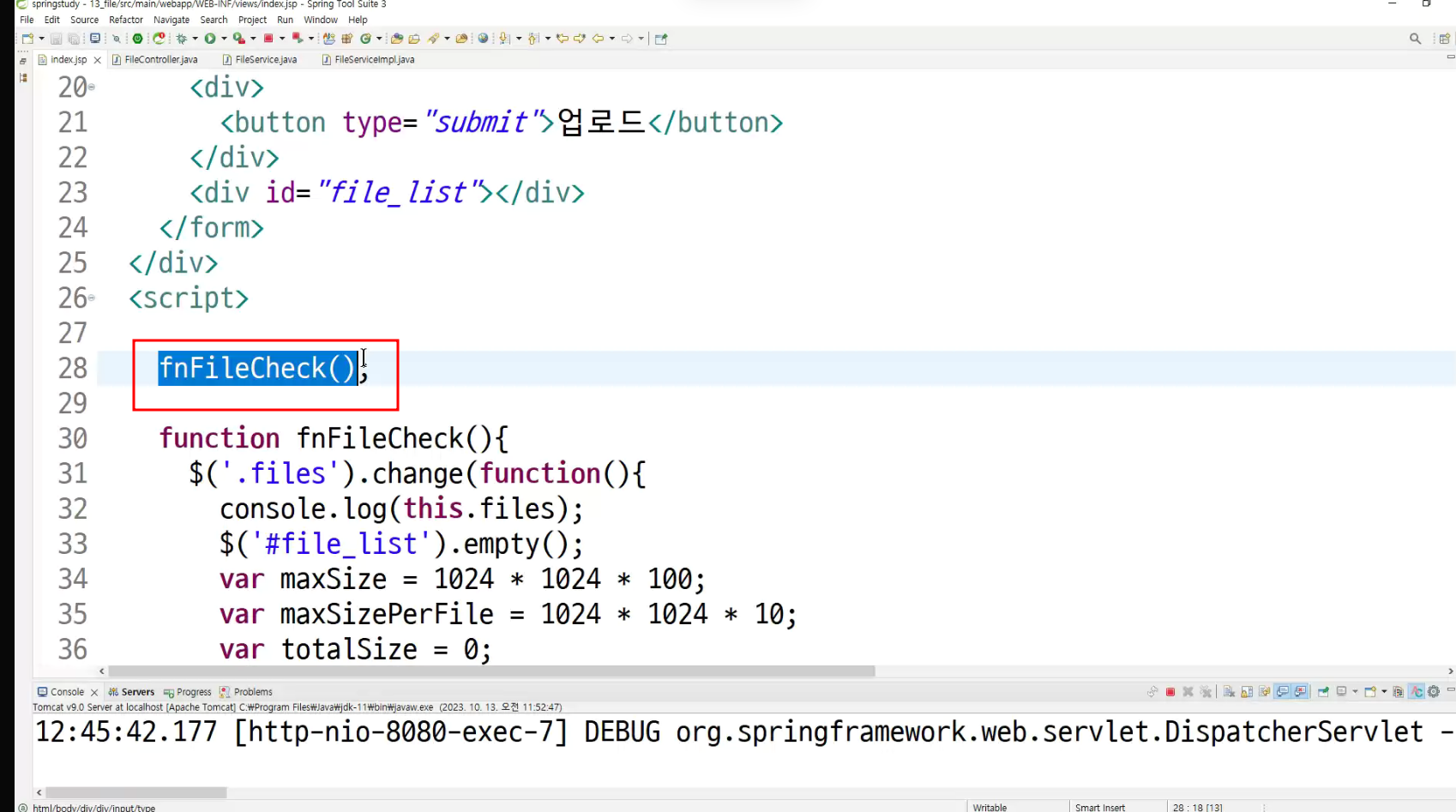Click the green Run play icon
This screenshot has height=812, width=1456.
(x=210, y=39)
